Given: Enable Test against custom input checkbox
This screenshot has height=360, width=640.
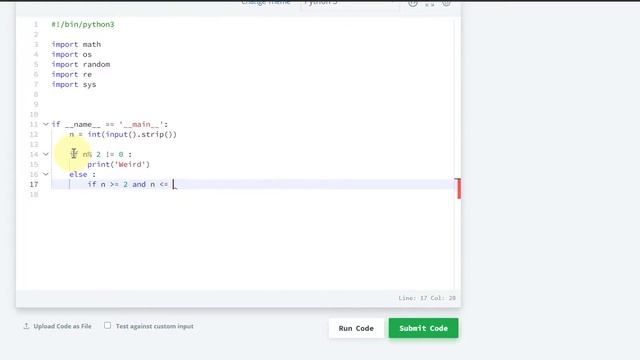Looking at the screenshot, I should (107, 325).
